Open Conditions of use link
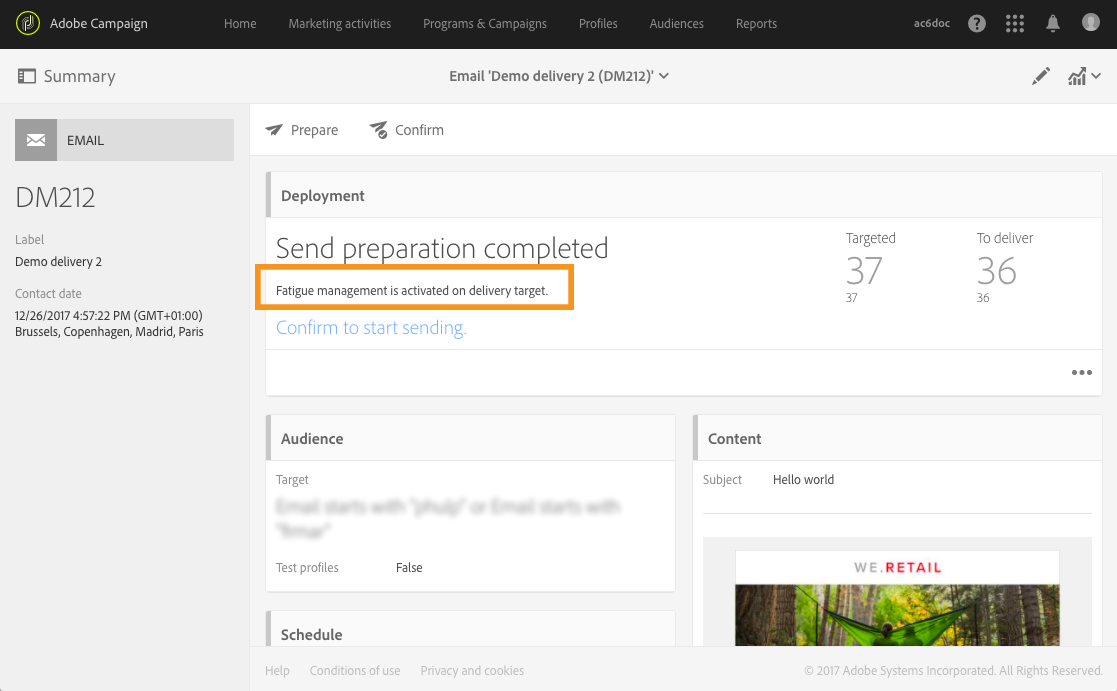Screen dimensions: 1117x691 355,670
